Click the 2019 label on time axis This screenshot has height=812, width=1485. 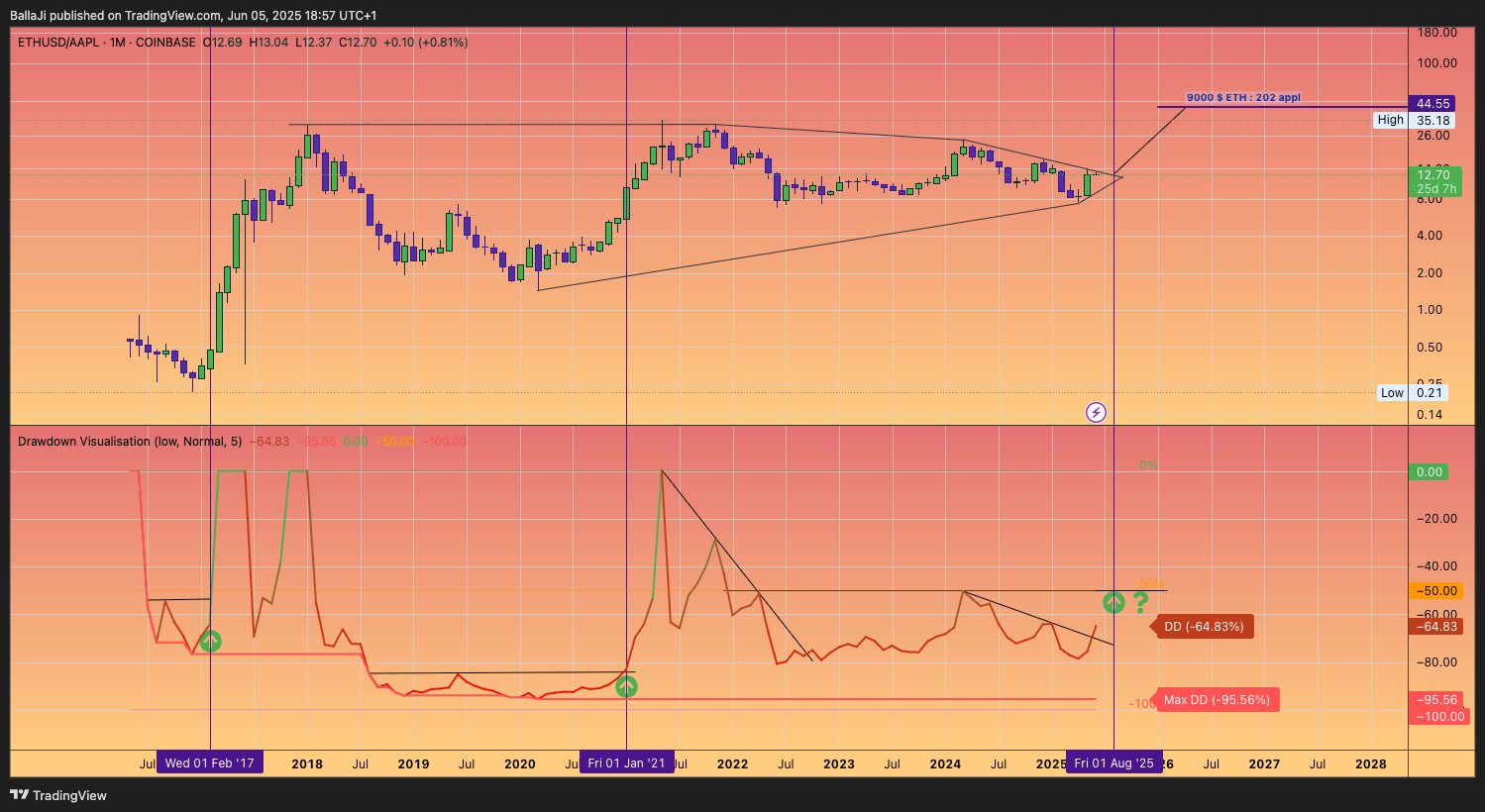(x=413, y=764)
